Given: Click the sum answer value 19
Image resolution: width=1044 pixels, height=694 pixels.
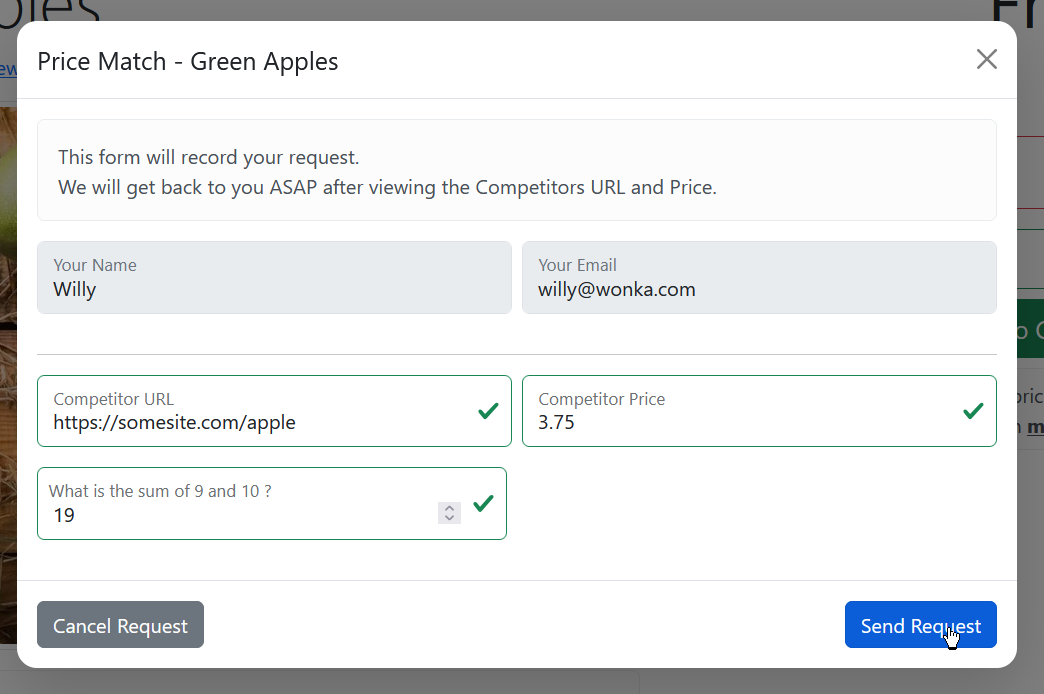Looking at the screenshot, I should point(65,515).
